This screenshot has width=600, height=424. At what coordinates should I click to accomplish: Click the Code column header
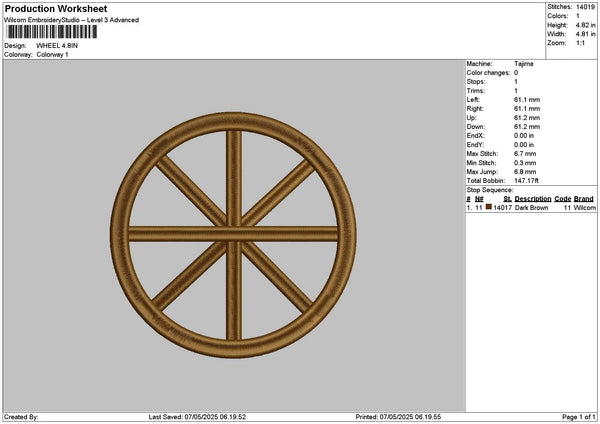[563, 199]
